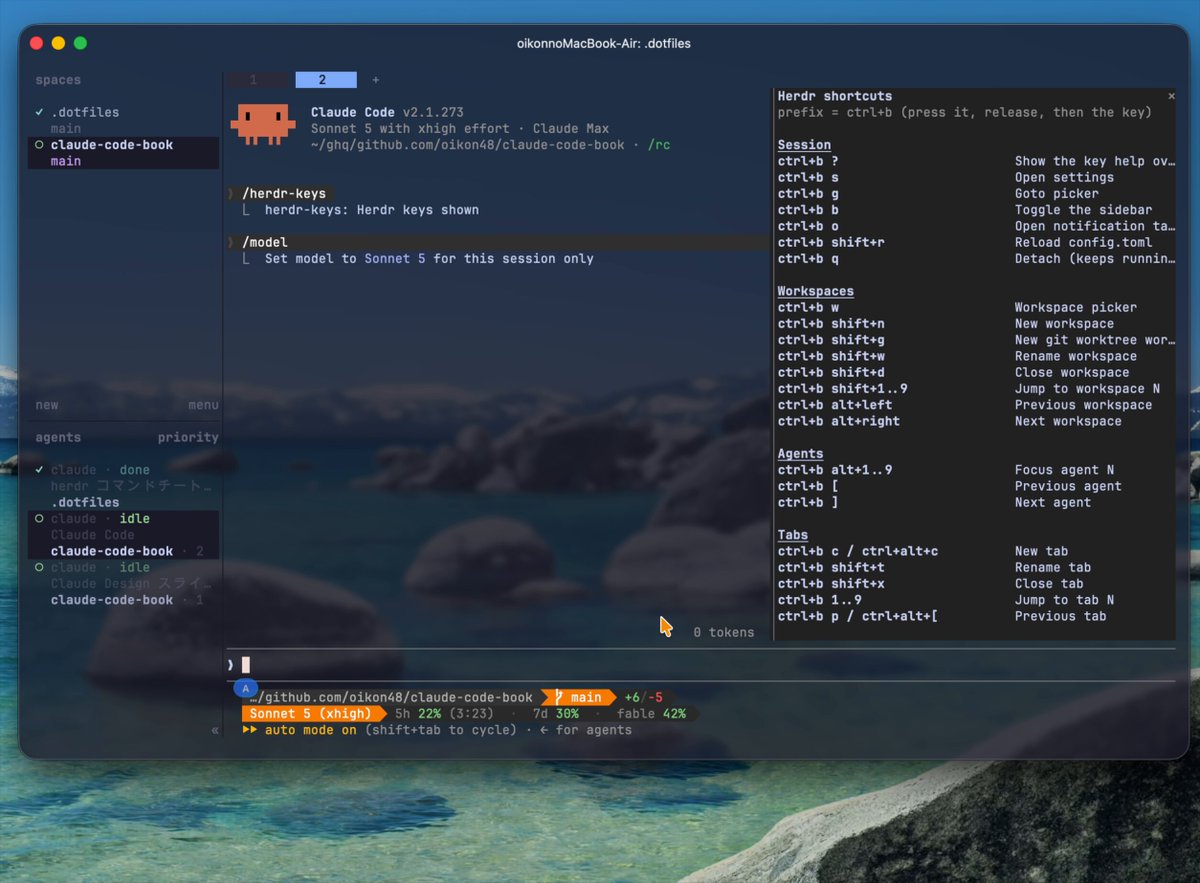This screenshot has height=883, width=1200.
Task: Add a new tab with the + button
Action: (376, 80)
